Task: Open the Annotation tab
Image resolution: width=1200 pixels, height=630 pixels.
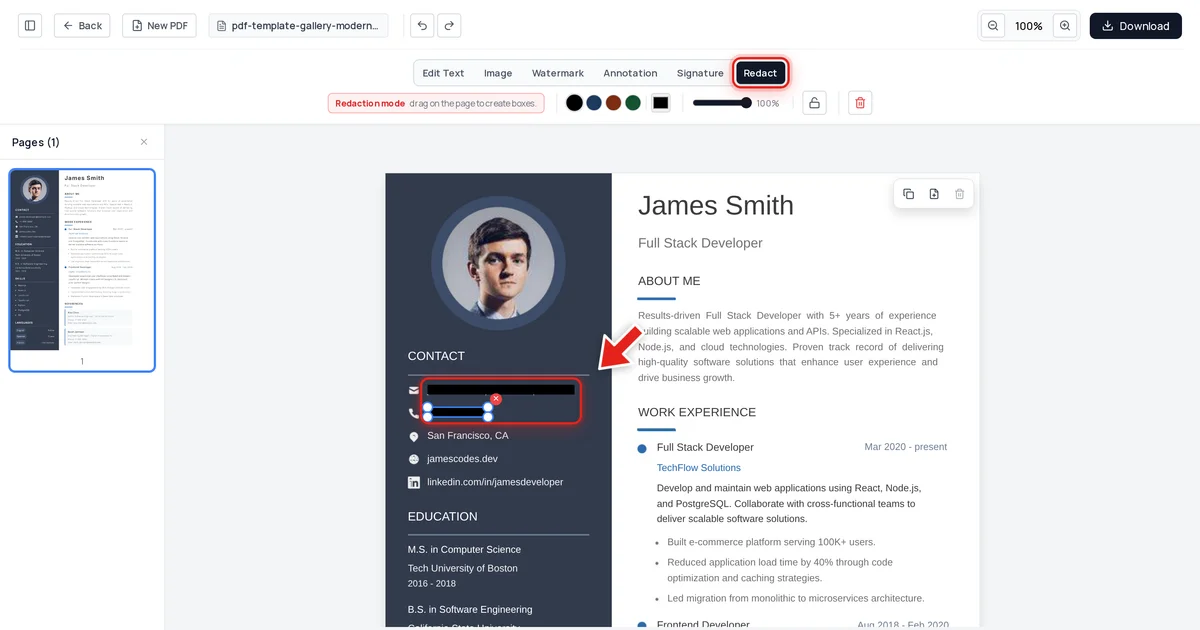Action: 630,73
